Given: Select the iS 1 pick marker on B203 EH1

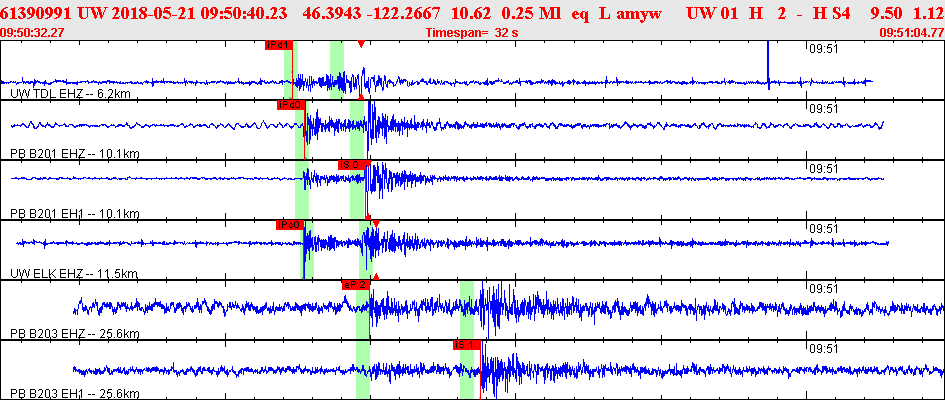Looking at the screenshot, I should pyautogui.click(x=467, y=345).
